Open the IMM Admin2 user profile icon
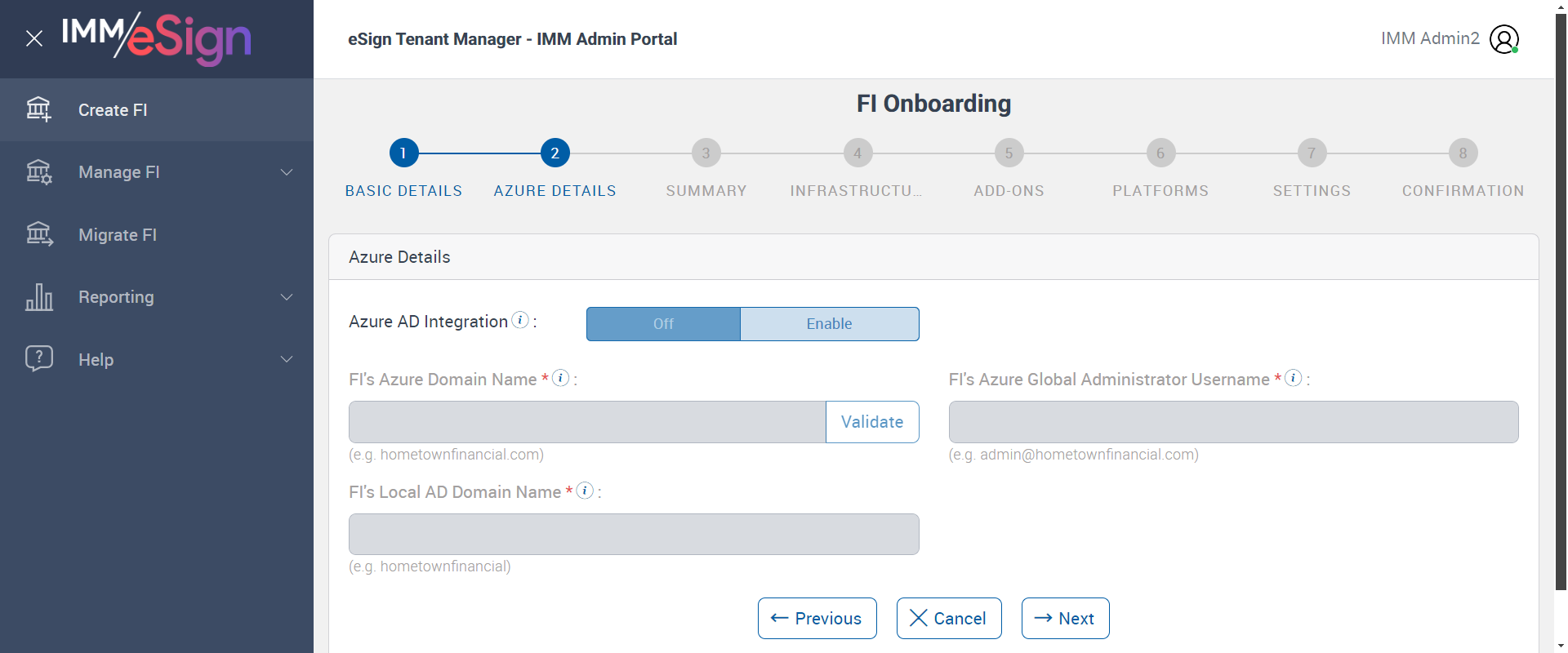The height and width of the screenshot is (653, 1568). [1503, 39]
